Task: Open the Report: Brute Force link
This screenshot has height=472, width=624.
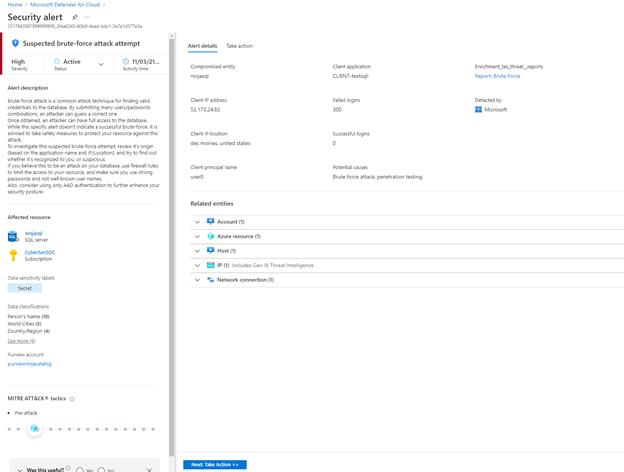Action: pyautogui.click(x=497, y=76)
